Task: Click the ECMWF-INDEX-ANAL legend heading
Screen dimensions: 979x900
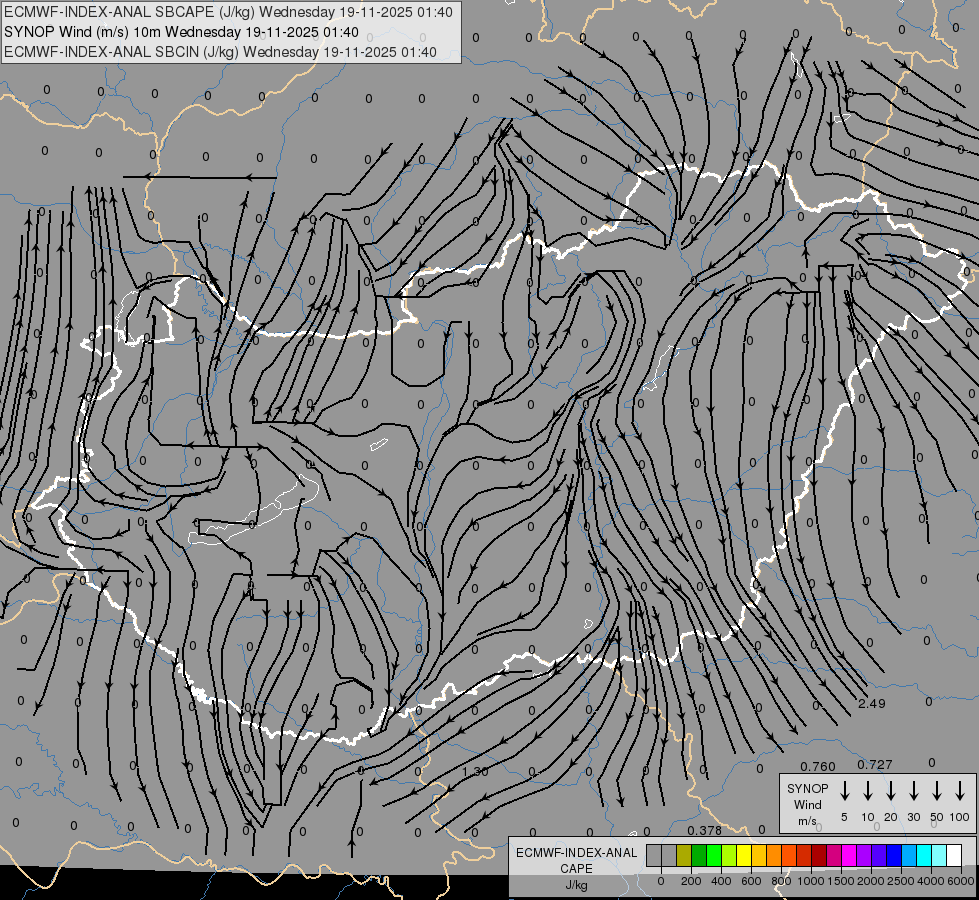Action: click(x=576, y=853)
